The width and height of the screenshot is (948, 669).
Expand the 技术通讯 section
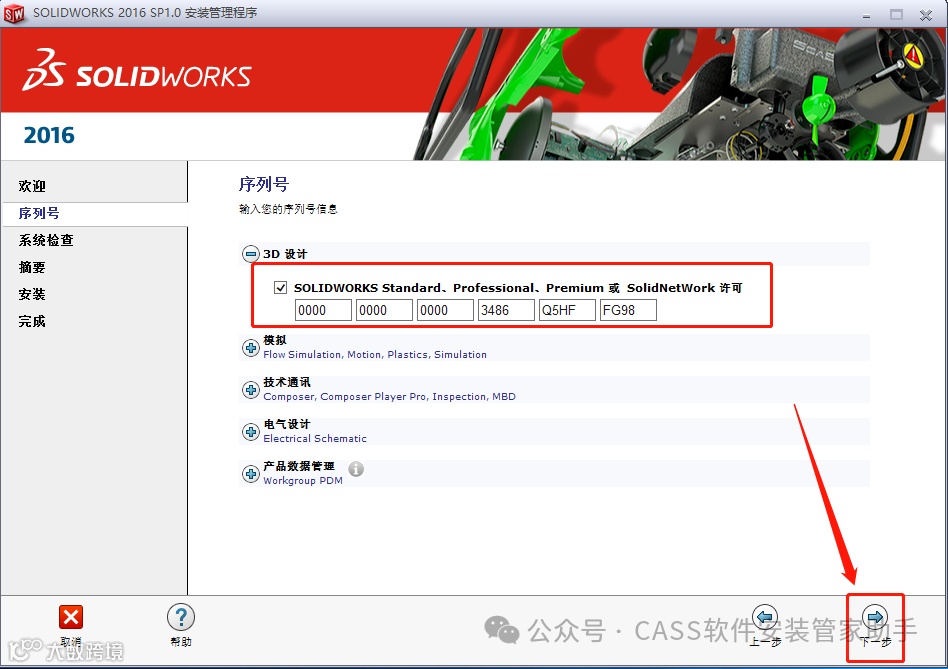click(250, 390)
